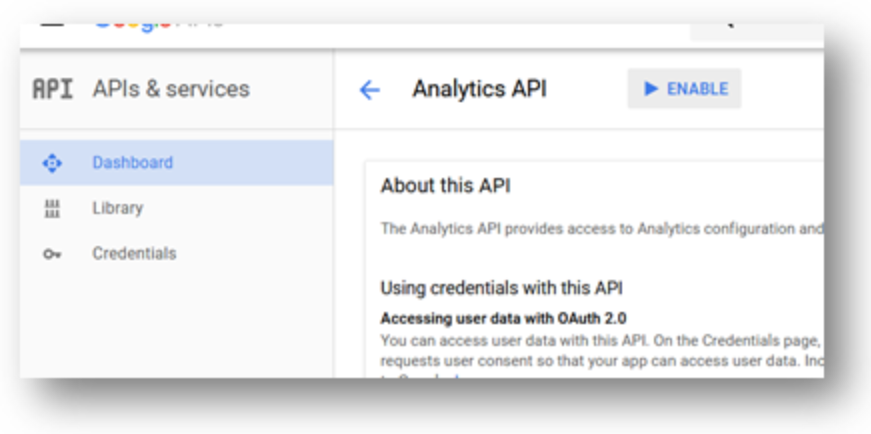Click the top search box field

(757, 31)
